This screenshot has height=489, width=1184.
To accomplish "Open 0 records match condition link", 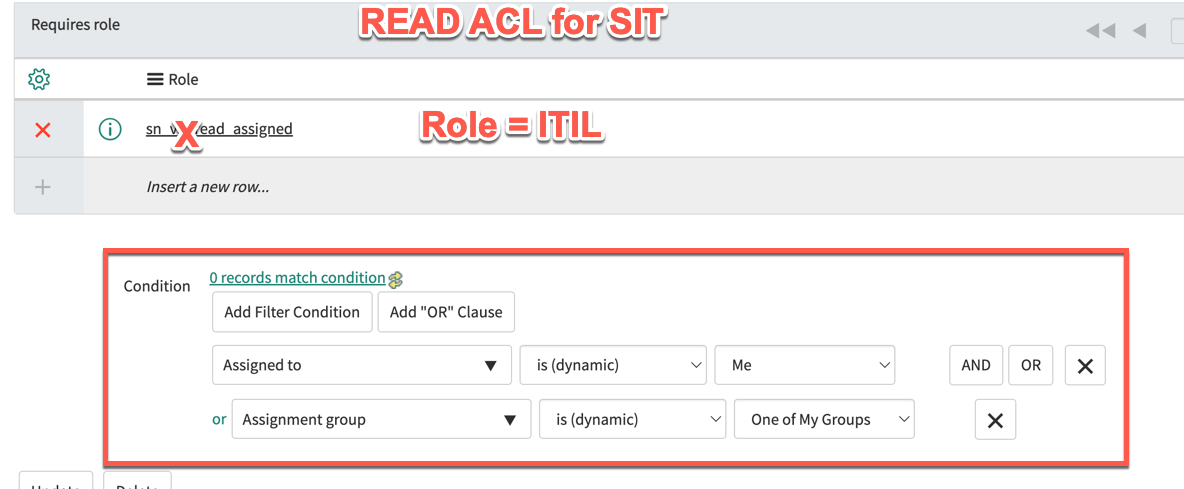I will 298,278.
